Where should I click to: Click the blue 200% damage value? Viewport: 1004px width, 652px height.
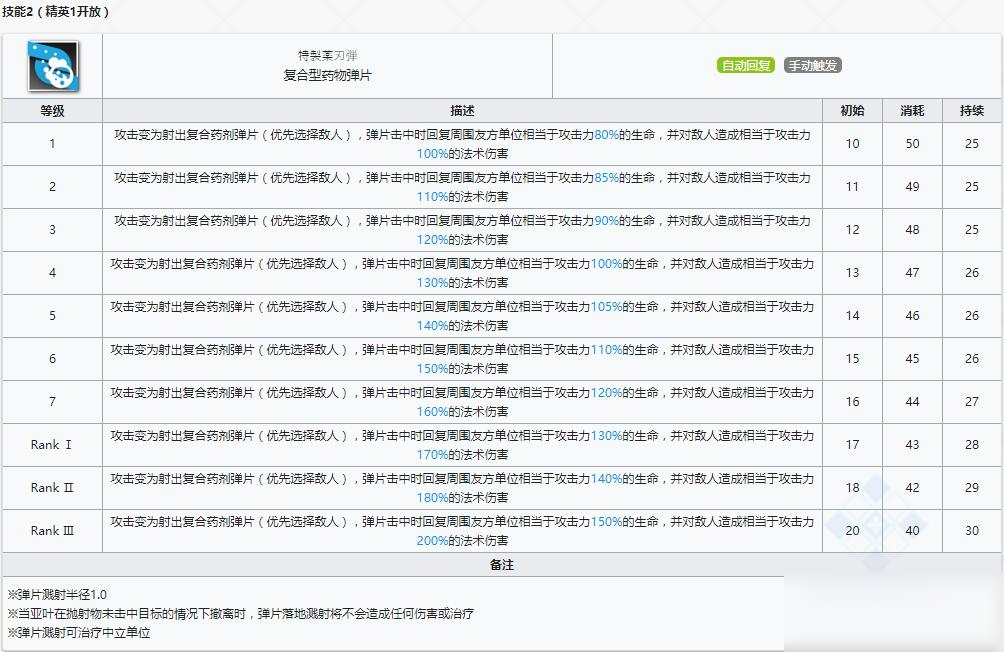point(432,541)
